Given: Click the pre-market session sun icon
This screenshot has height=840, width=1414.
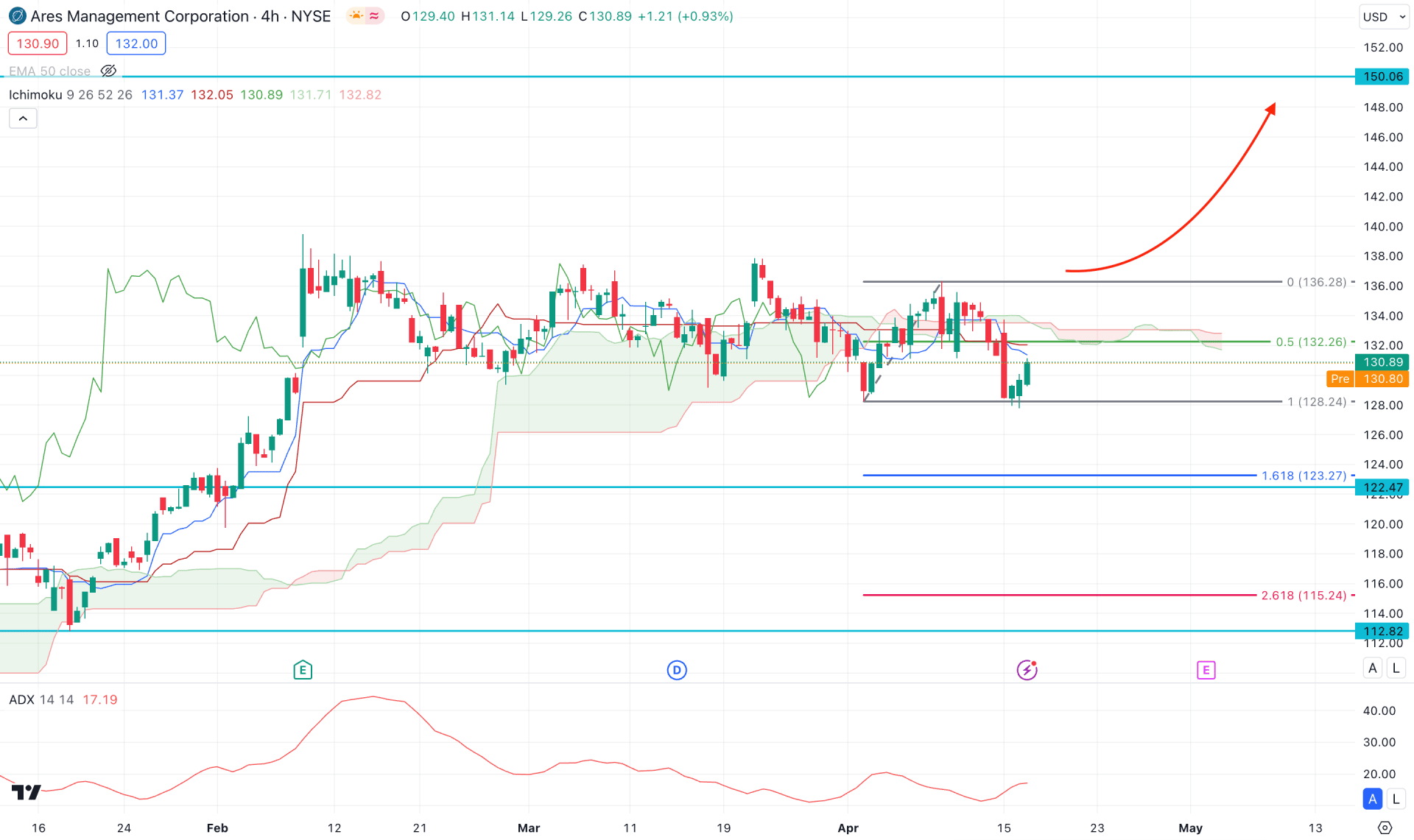Looking at the screenshot, I should 356,16.
